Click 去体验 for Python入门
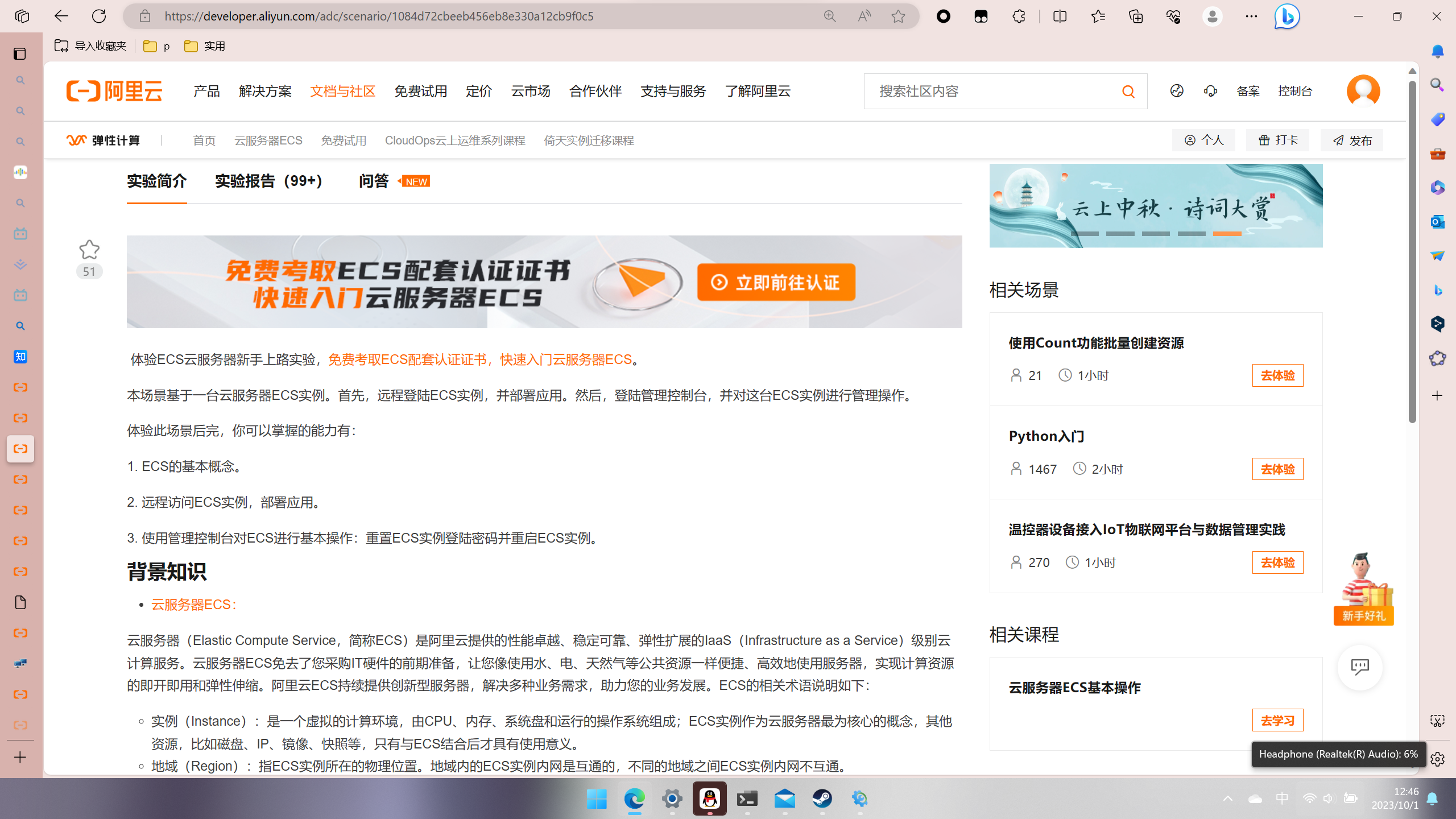Viewport: 1456px width, 819px height. point(1277,469)
